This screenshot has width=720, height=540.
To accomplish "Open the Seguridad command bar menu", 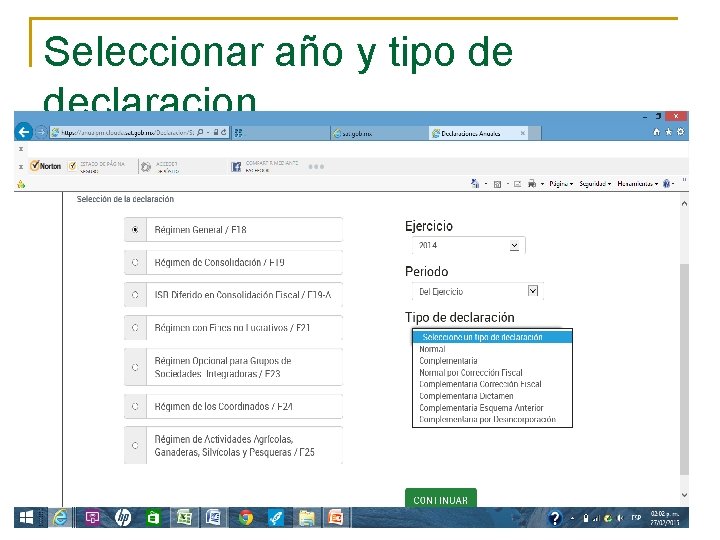I will [x=595, y=184].
